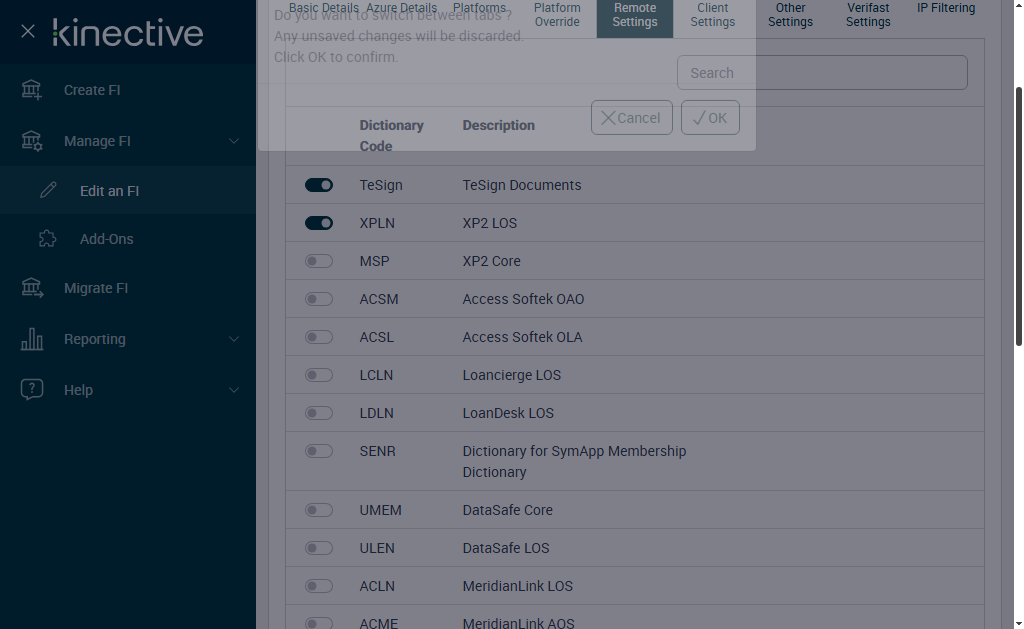Click the Edit an FI pencil icon
1024x629 pixels.
click(48, 191)
